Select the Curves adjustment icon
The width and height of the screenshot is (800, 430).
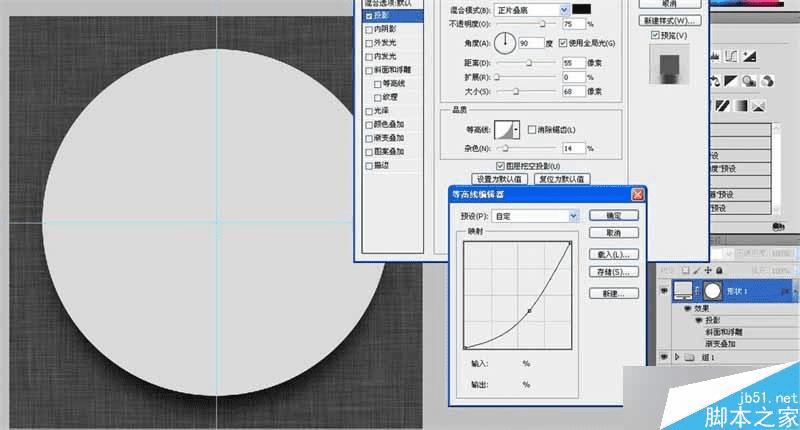click(x=731, y=56)
